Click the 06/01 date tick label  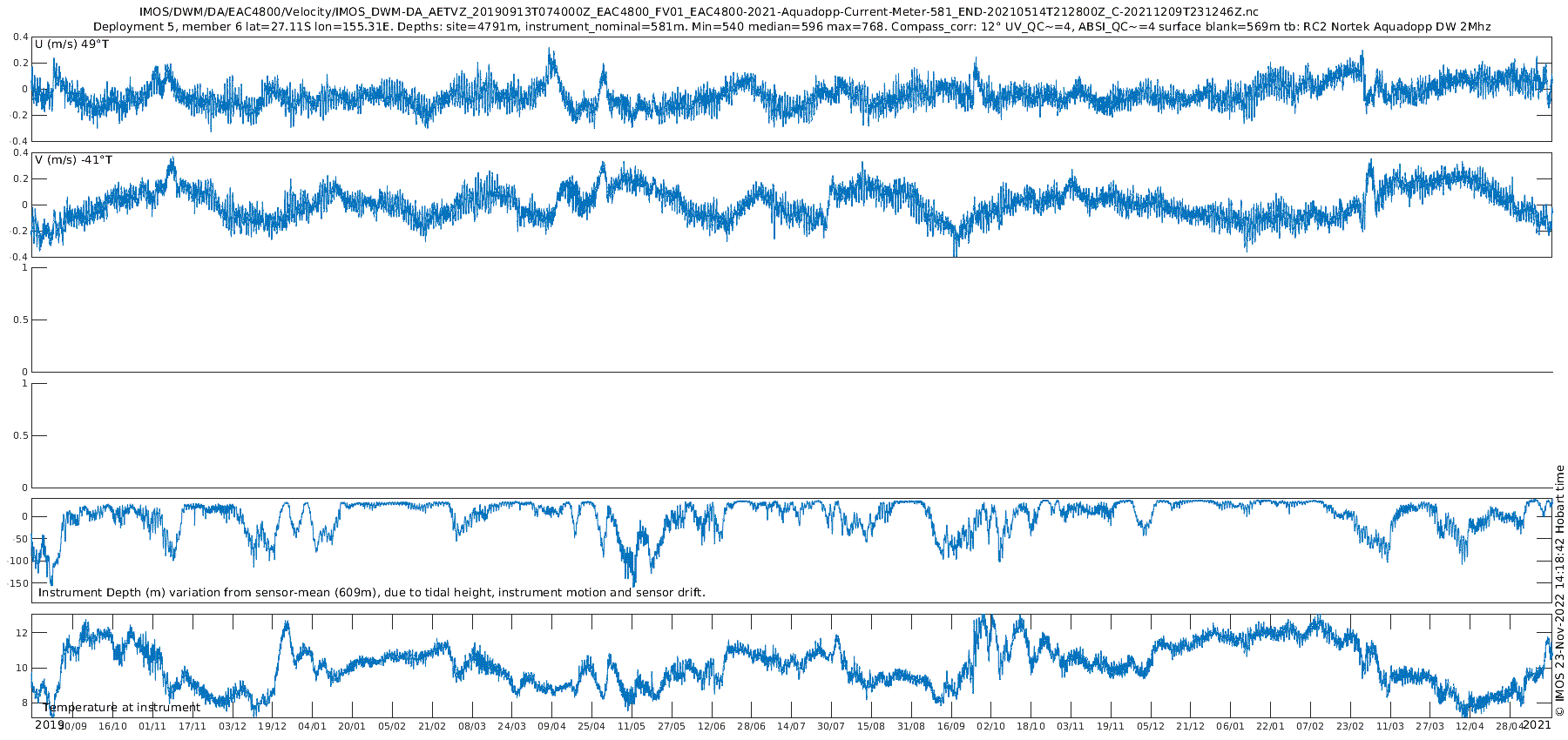point(1231,726)
